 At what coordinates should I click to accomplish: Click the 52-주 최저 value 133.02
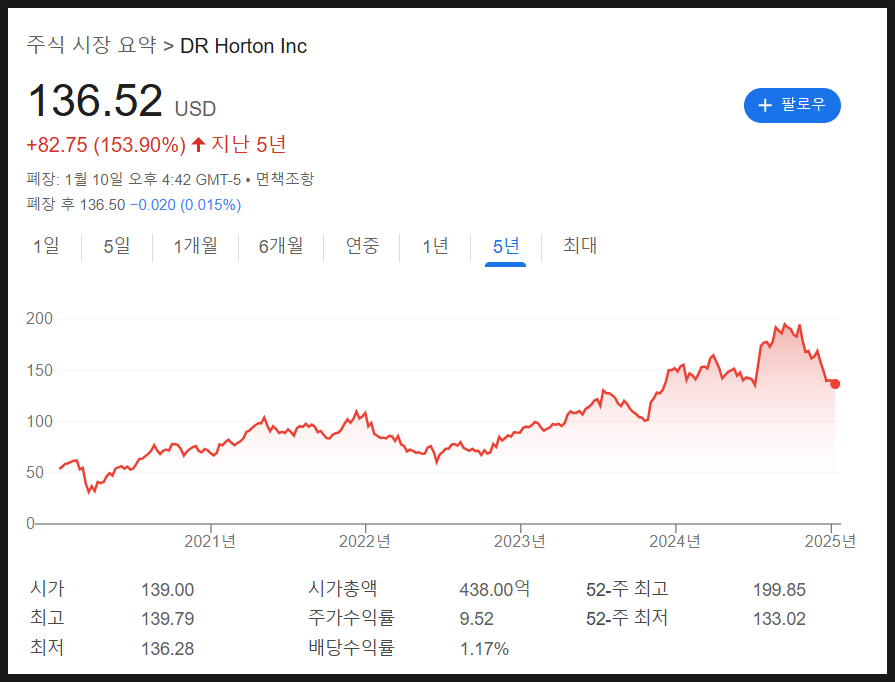tap(779, 619)
